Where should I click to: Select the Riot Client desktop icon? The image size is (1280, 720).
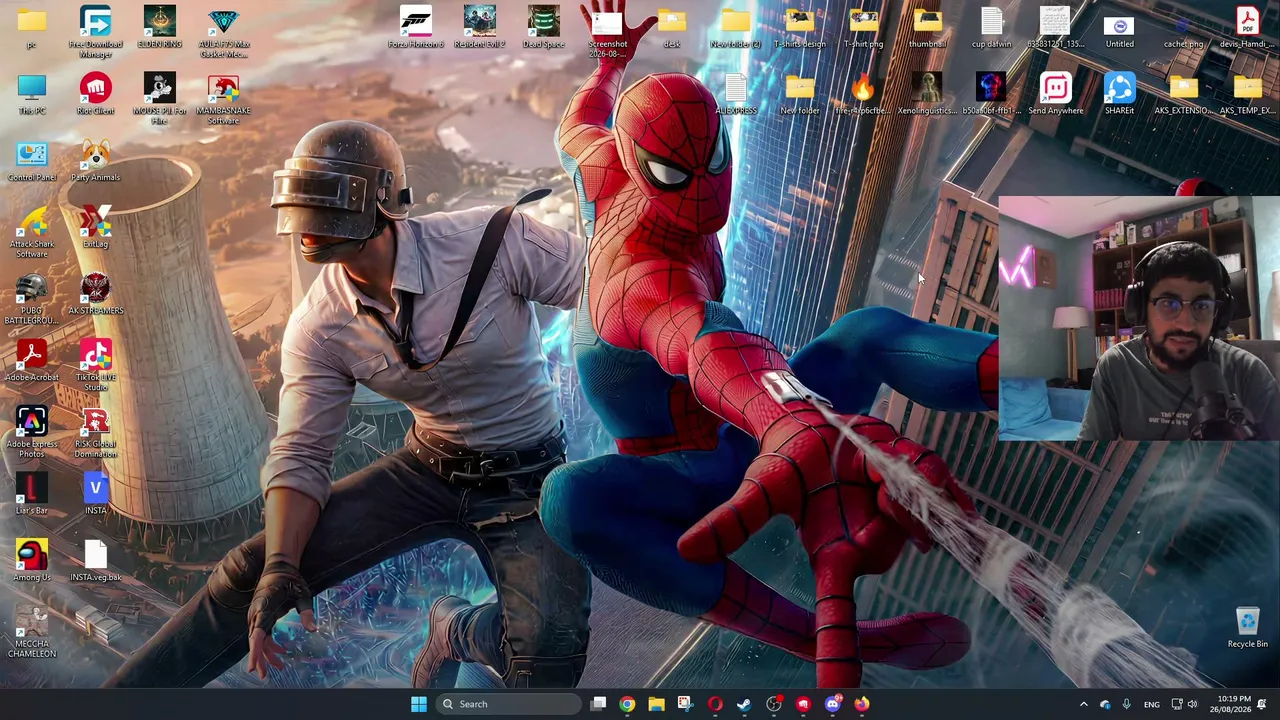tap(96, 94)
